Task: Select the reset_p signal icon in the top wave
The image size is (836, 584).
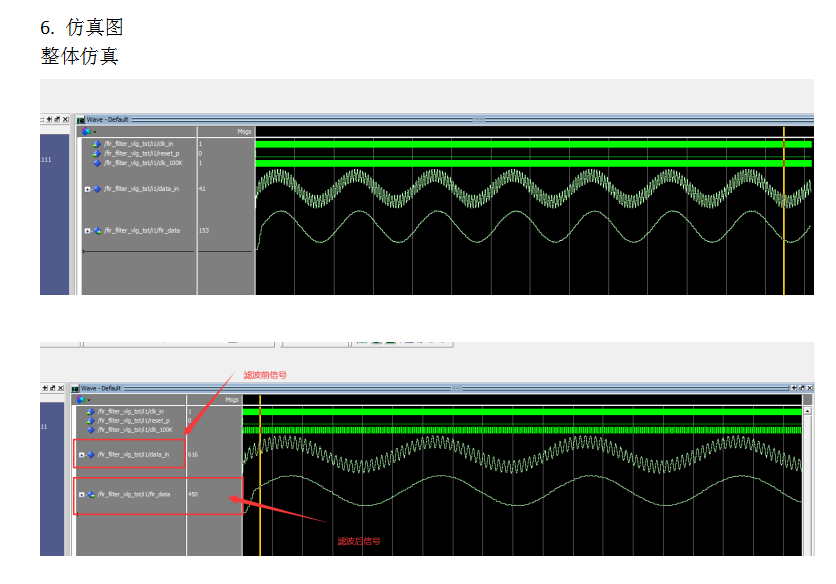Action: tap(97, 153)
